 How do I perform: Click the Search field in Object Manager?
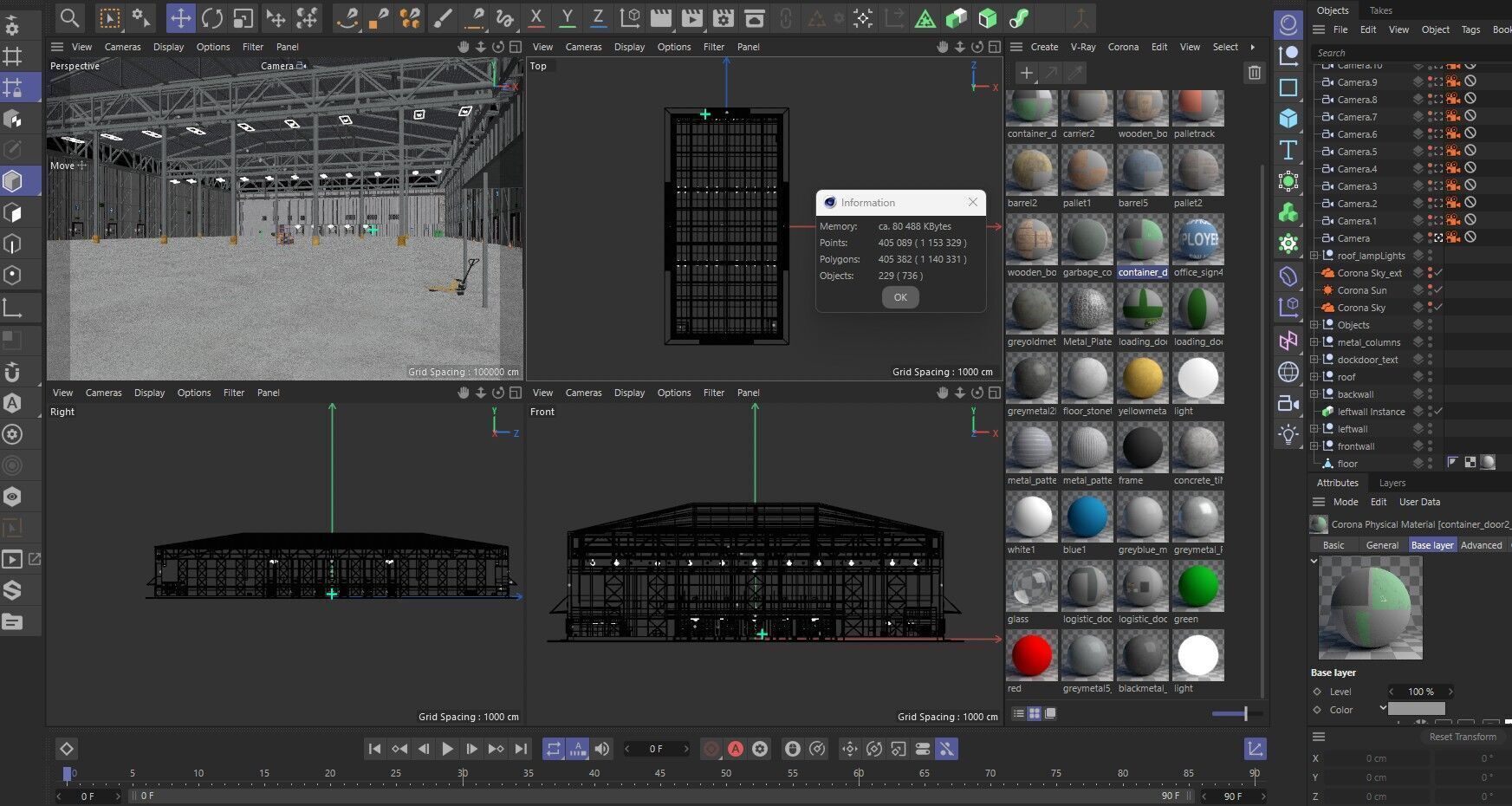pyautogui.click(x=1411, y=53)
